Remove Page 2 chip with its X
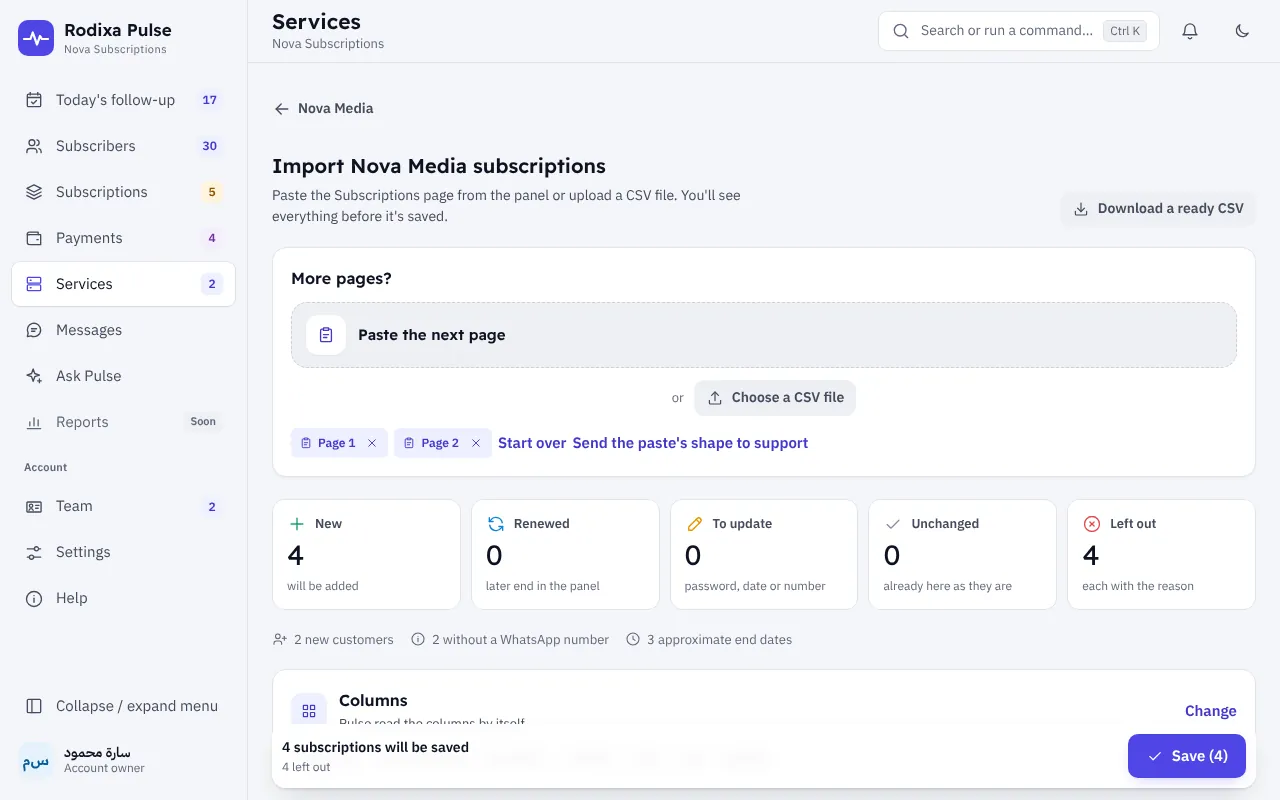The image size is (1280, 800). click(x=476, y=443)
